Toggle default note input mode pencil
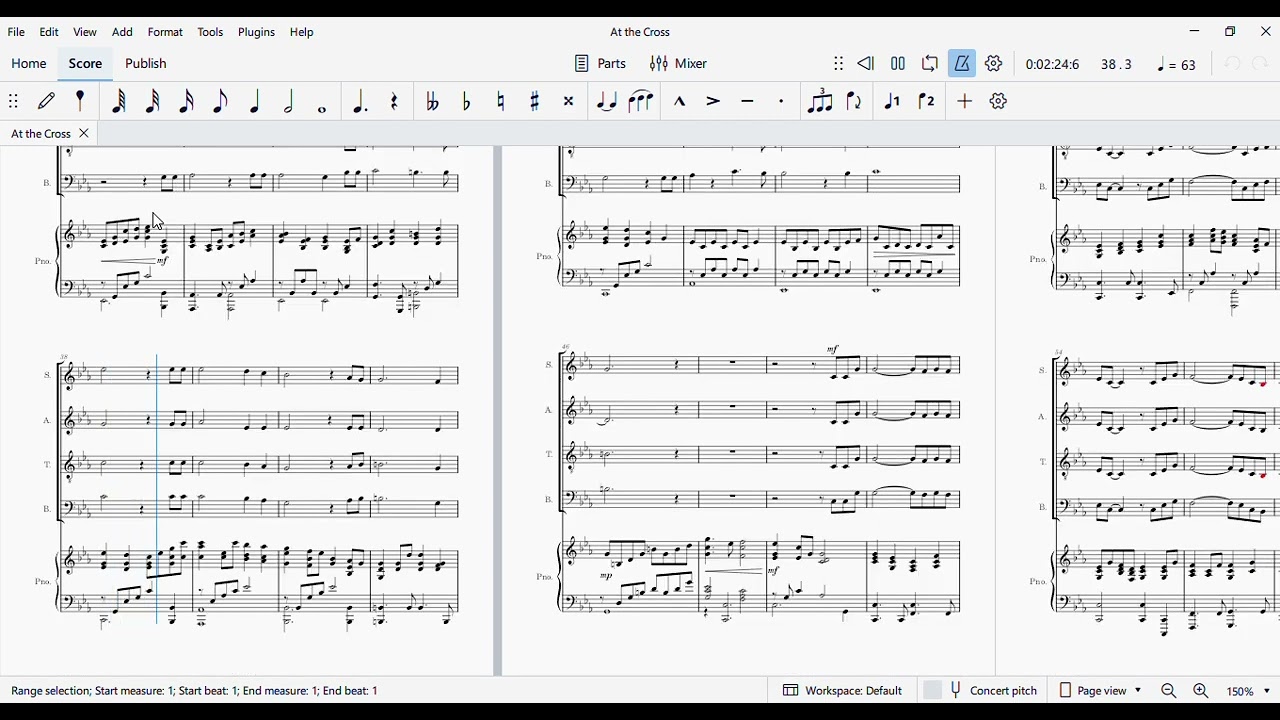Viewport: 1280px width, 720px height. point(47,101)
